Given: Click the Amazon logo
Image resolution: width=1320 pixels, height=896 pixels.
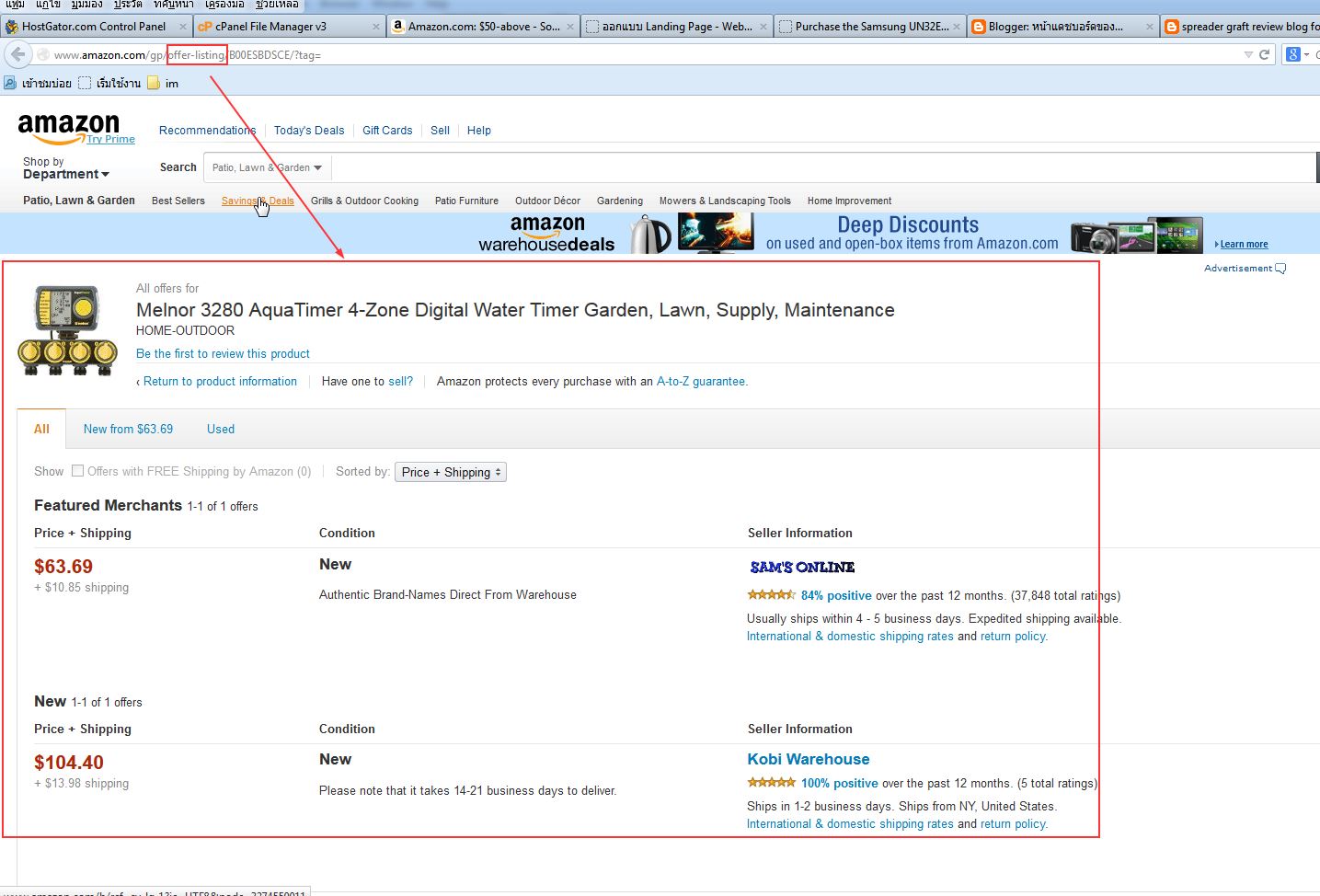Looking at the screenshot, I should [69, 128].
